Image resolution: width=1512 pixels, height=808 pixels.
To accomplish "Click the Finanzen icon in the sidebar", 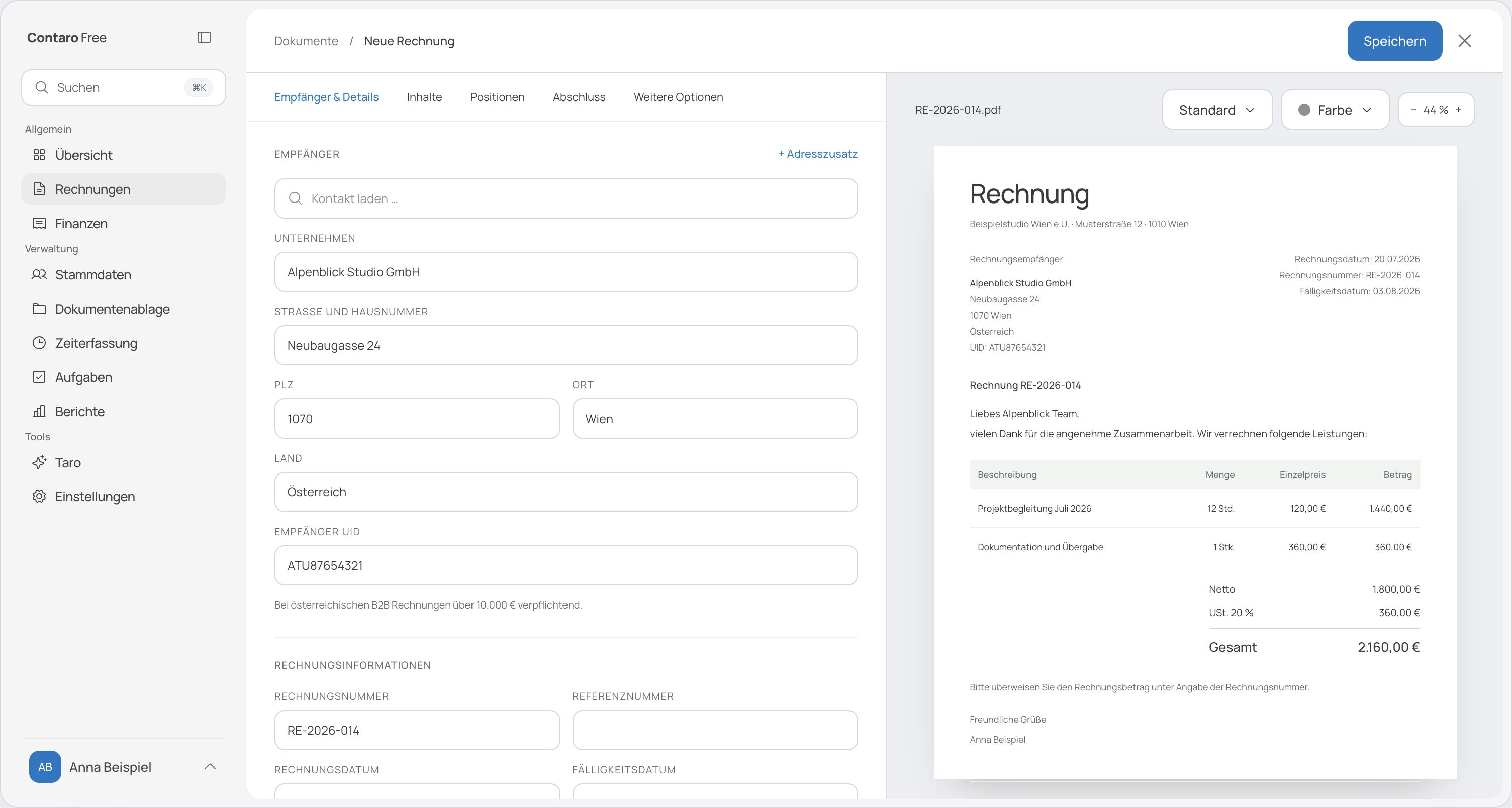I will point(39,223).
